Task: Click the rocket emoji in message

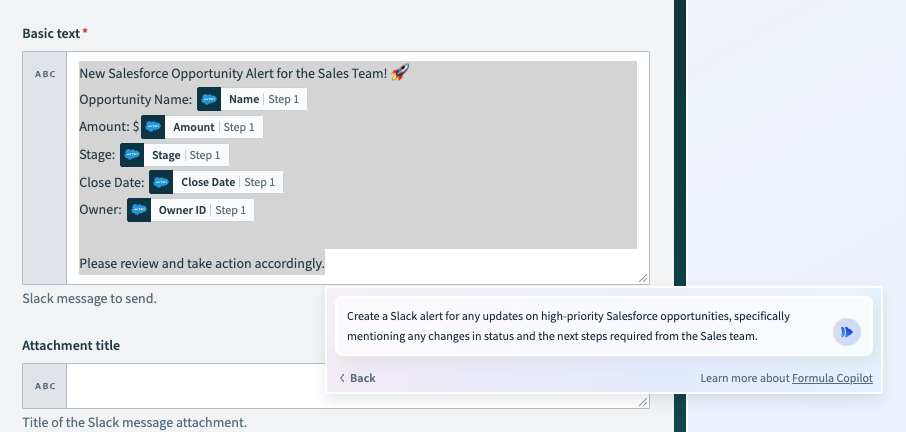Action: pos(400,73)
